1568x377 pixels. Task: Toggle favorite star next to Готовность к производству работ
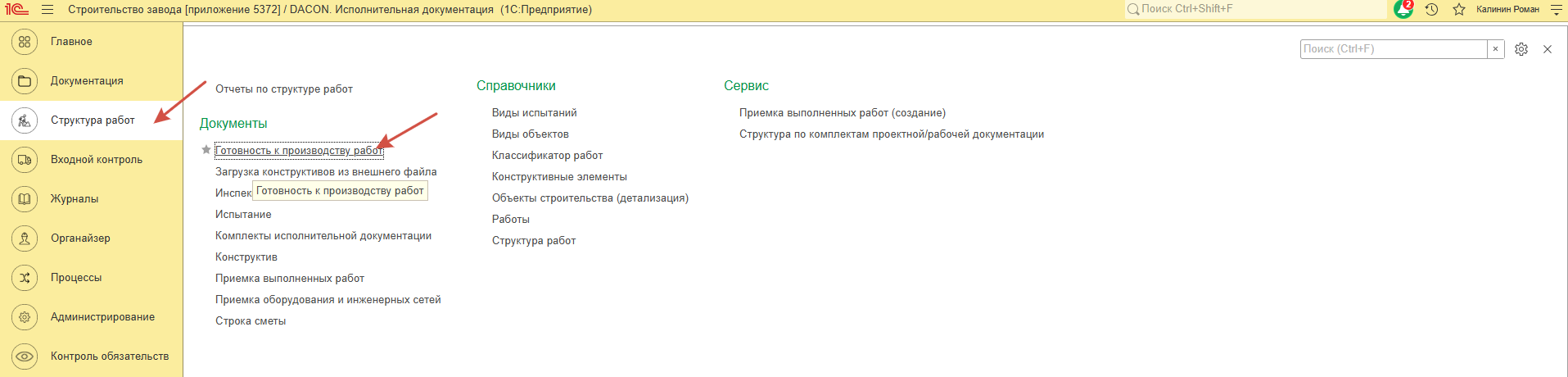[x=206, y=150]
